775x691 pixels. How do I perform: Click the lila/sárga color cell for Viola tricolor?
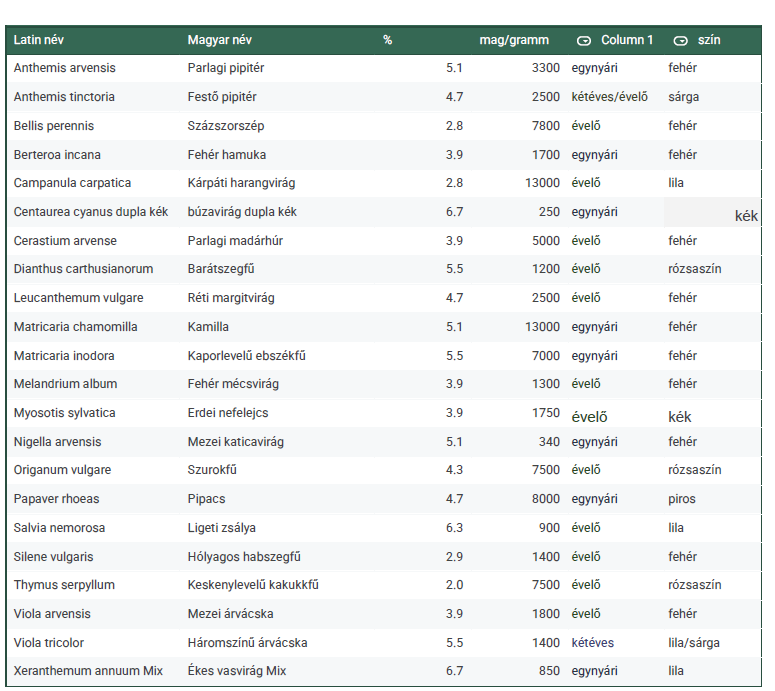point(694,643)
